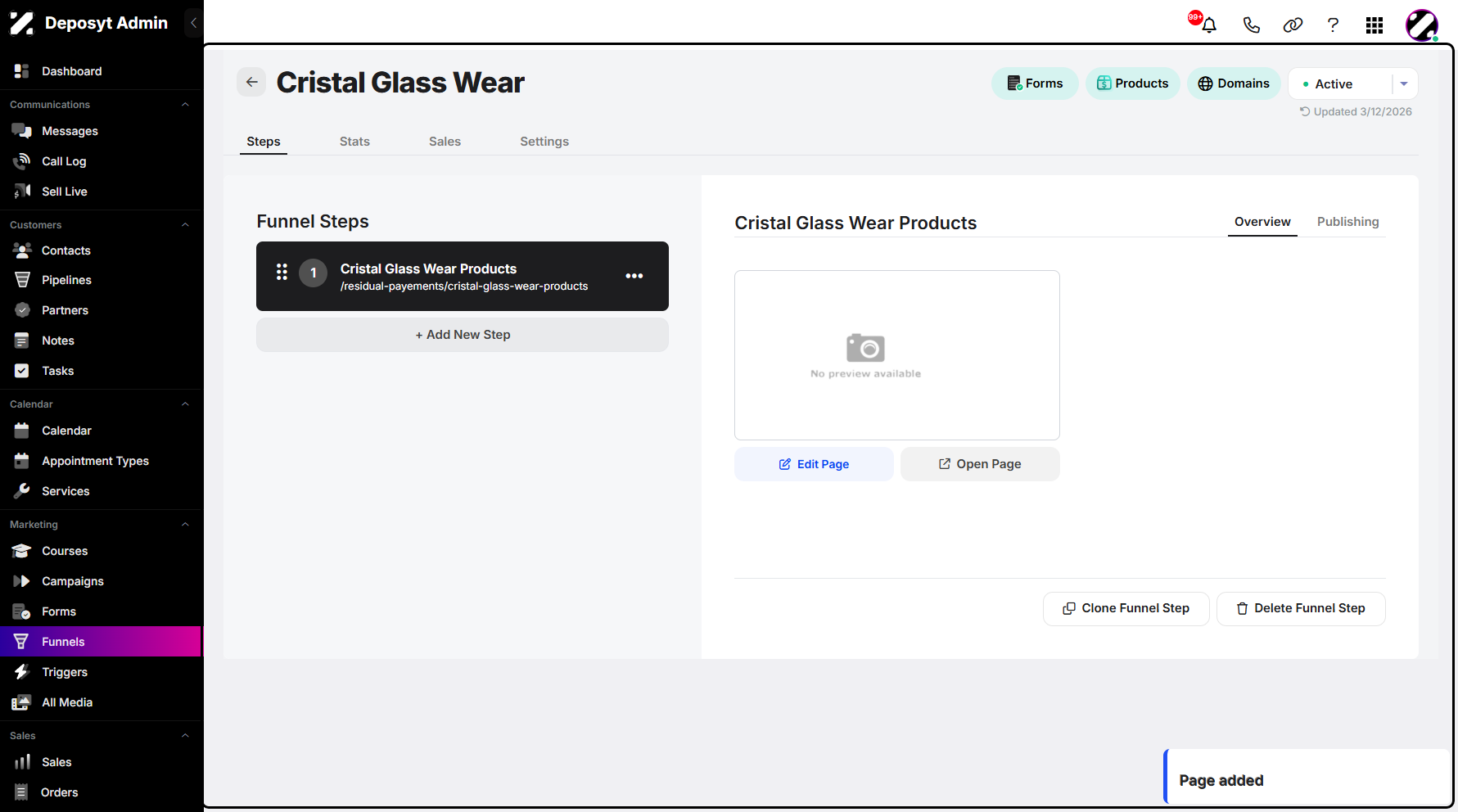
Task: Collapse the Sales section header
Action: tap(185, 736)
